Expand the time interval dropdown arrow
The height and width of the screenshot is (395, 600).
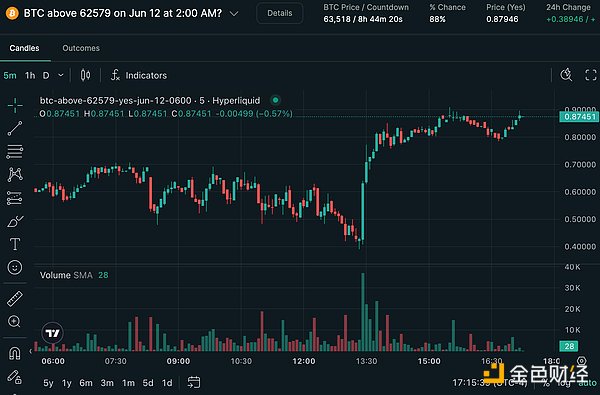(60, 75)
